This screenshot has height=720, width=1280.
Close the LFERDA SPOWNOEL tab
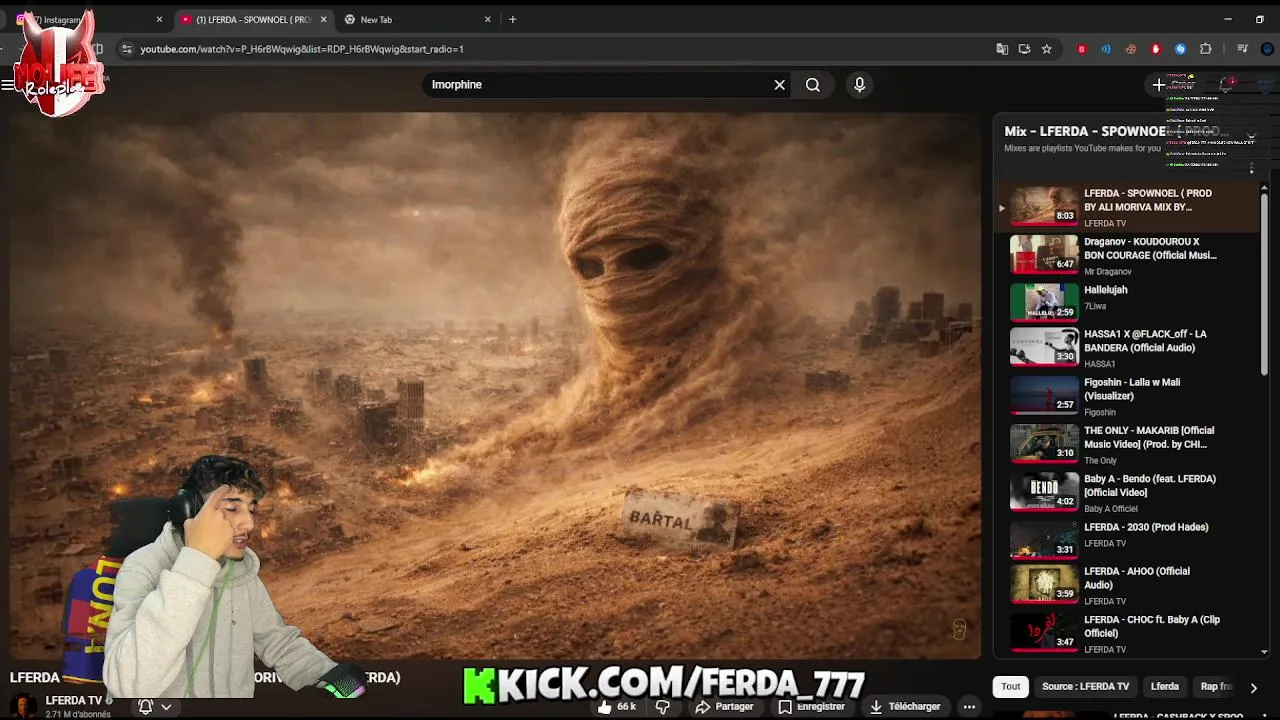(323, 19)
